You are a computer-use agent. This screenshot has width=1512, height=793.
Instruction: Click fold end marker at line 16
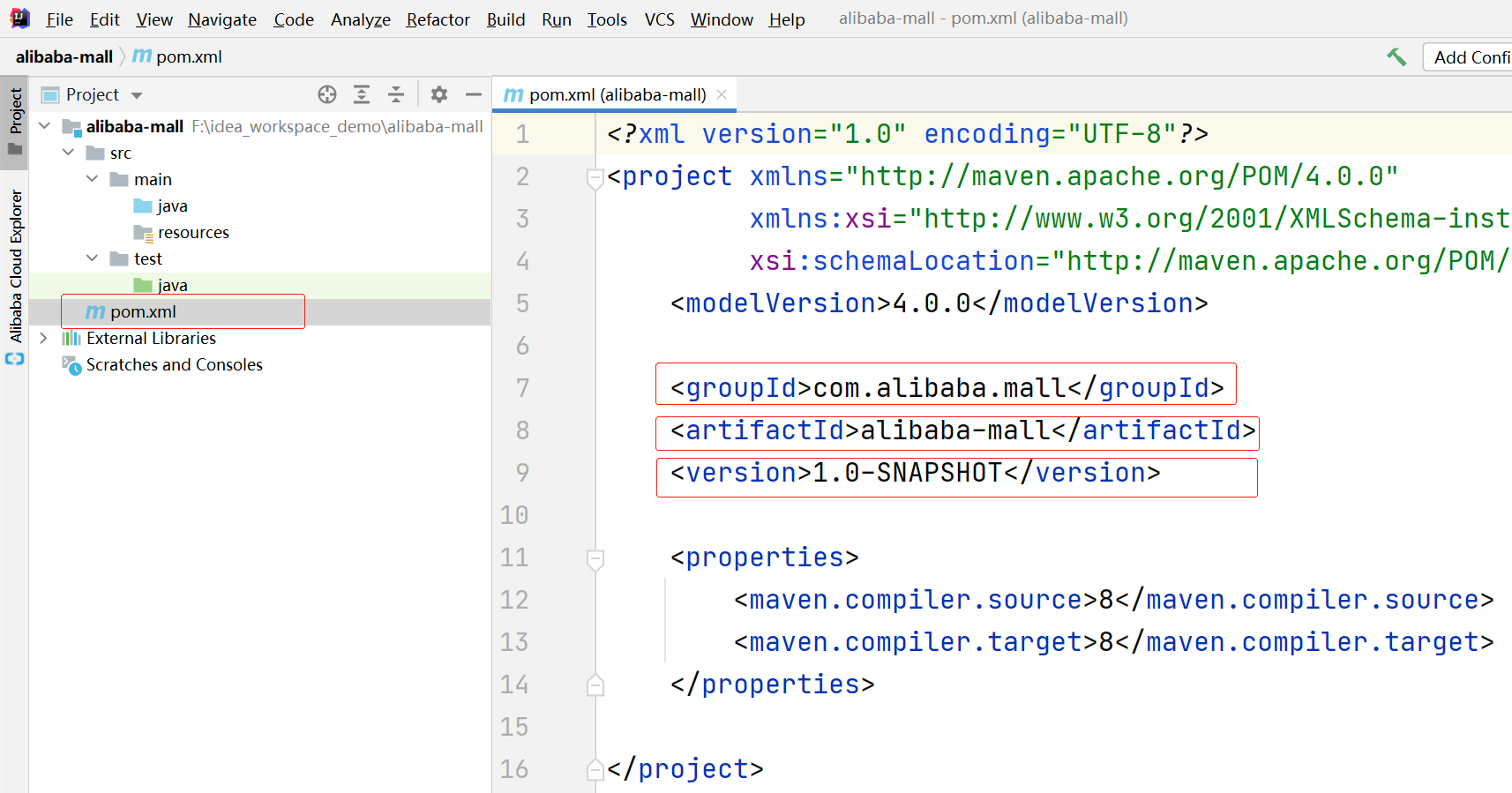(x=595, y=769)
